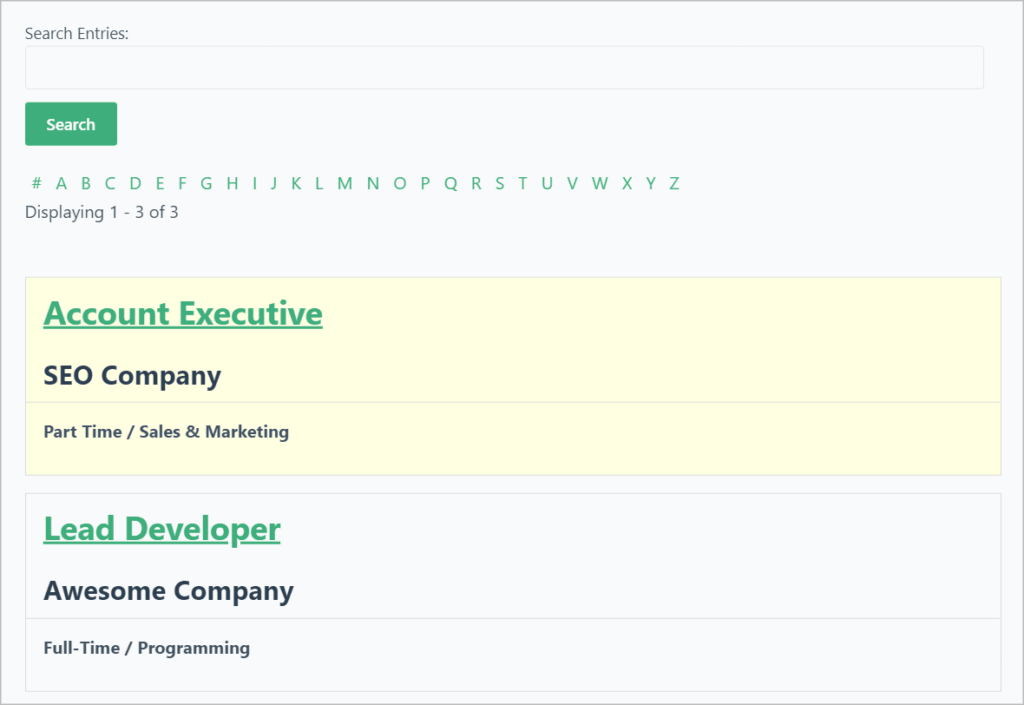Viewport: 1024px width, 705px height.
Task: Click the Search Entries text field
Action: 504,68
